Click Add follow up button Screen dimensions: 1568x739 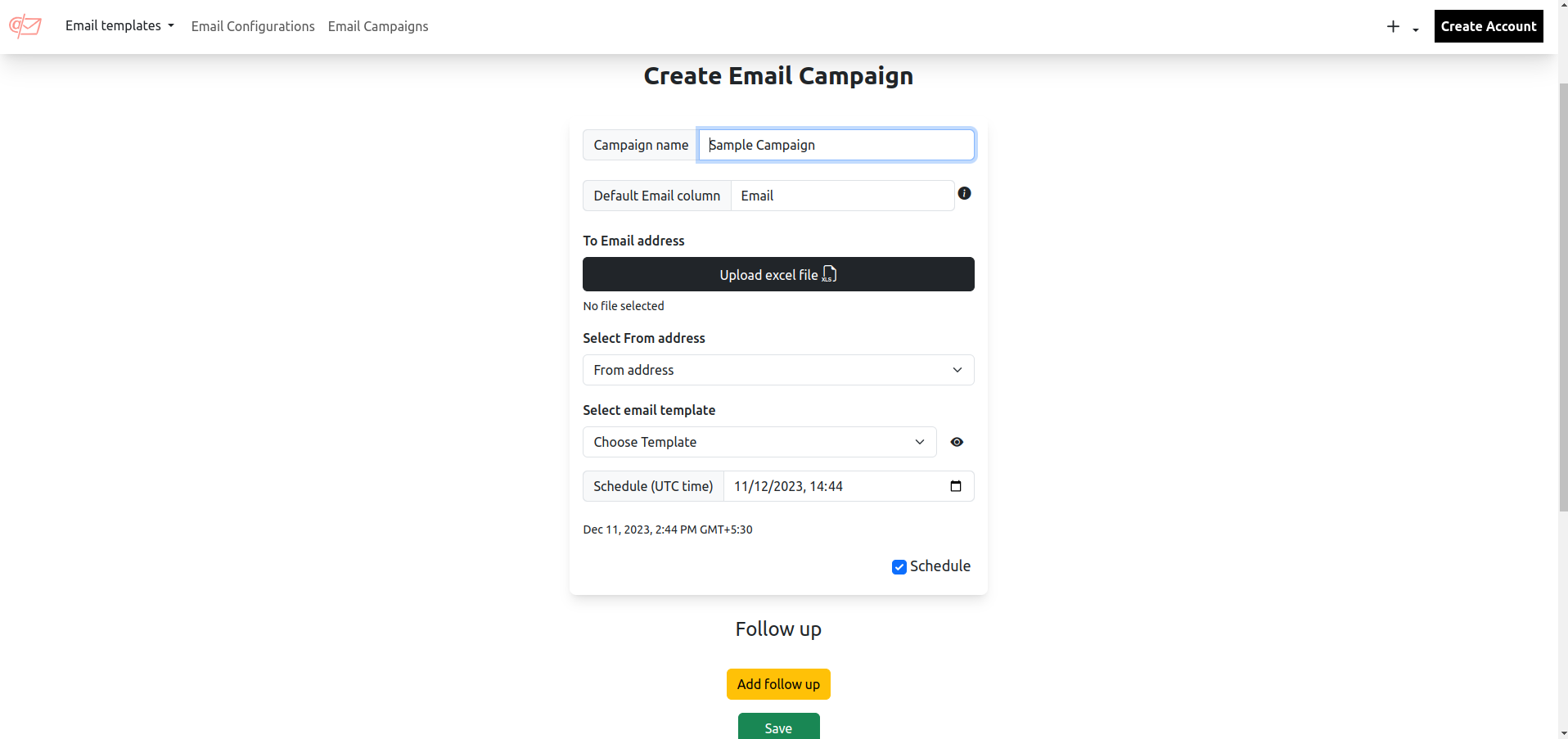coord(777,684)
